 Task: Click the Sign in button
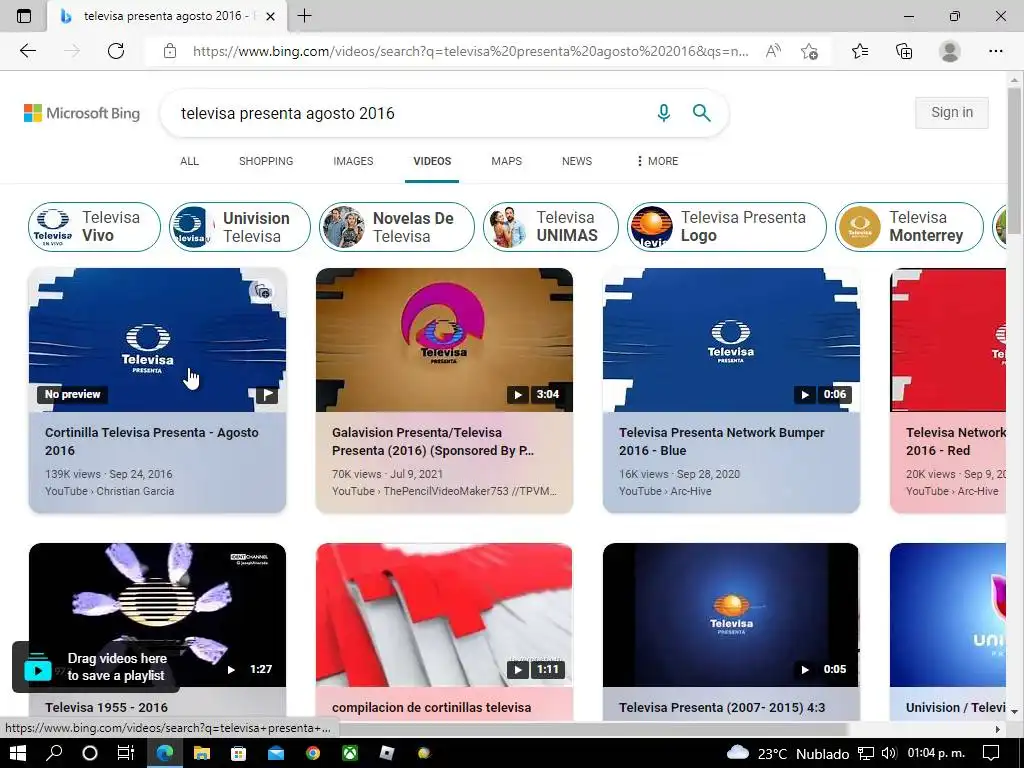[x=952, y=112]
